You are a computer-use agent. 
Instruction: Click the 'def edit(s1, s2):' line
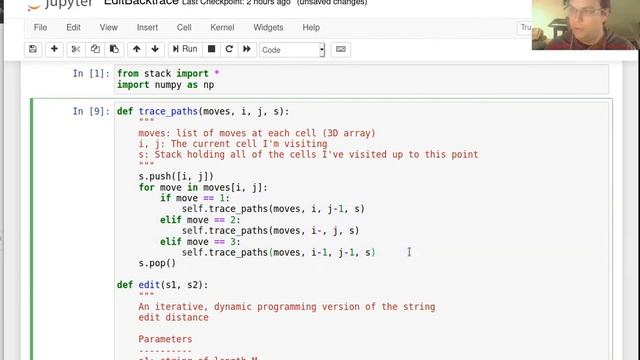162,285
